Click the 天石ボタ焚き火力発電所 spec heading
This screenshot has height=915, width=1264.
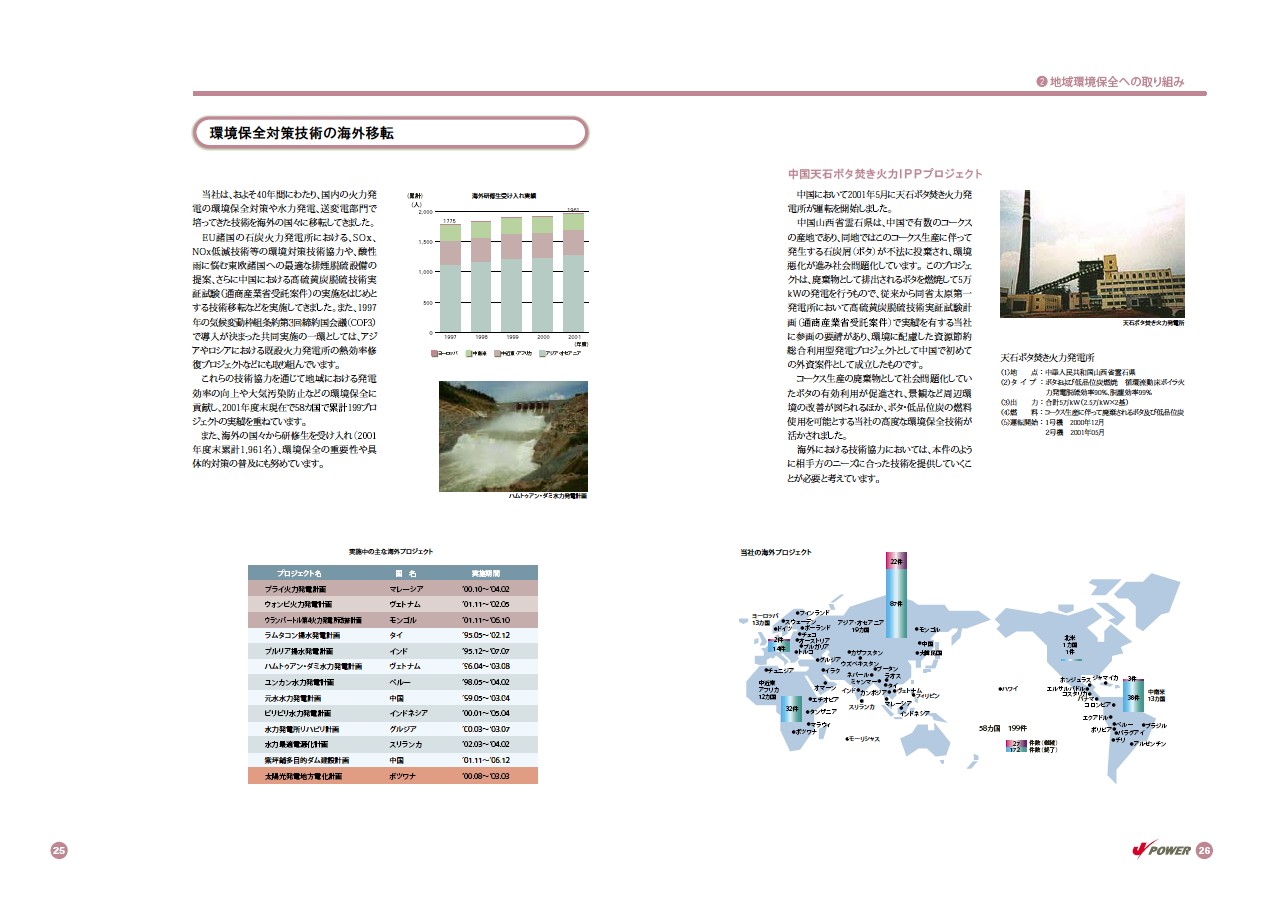(1047, 357)
